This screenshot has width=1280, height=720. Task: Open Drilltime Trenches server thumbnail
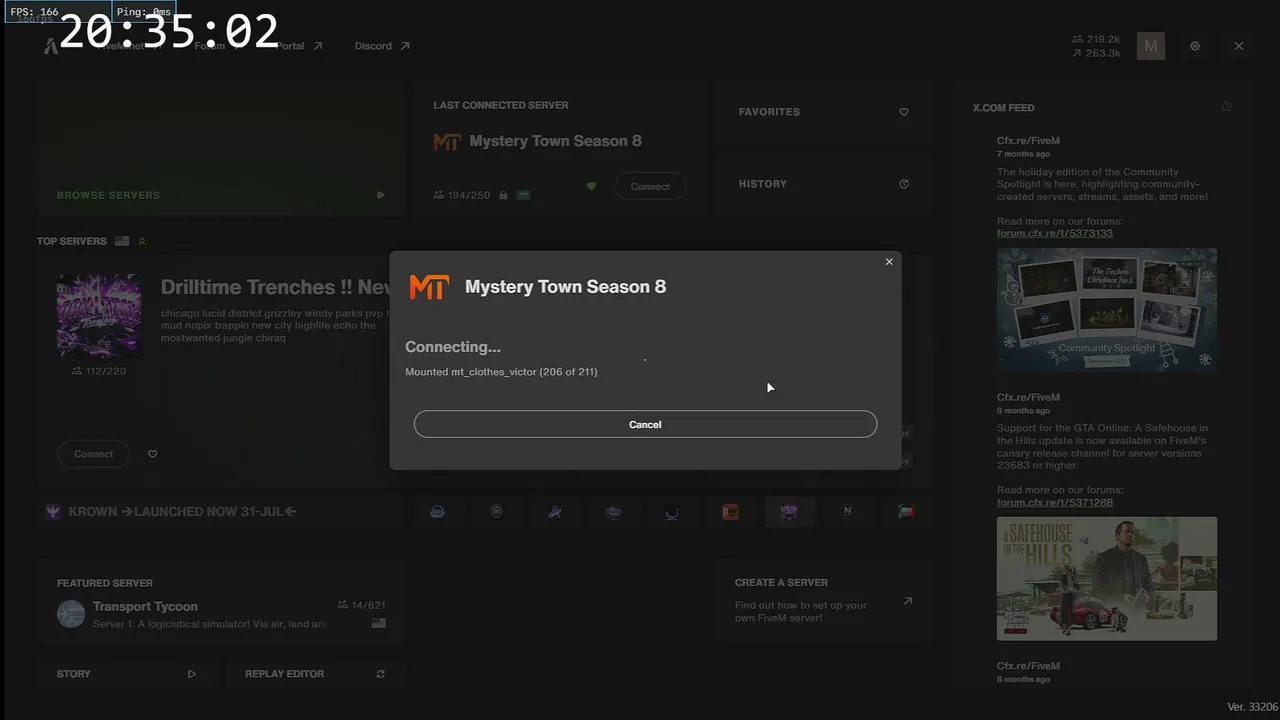click(x=99, y=315)
